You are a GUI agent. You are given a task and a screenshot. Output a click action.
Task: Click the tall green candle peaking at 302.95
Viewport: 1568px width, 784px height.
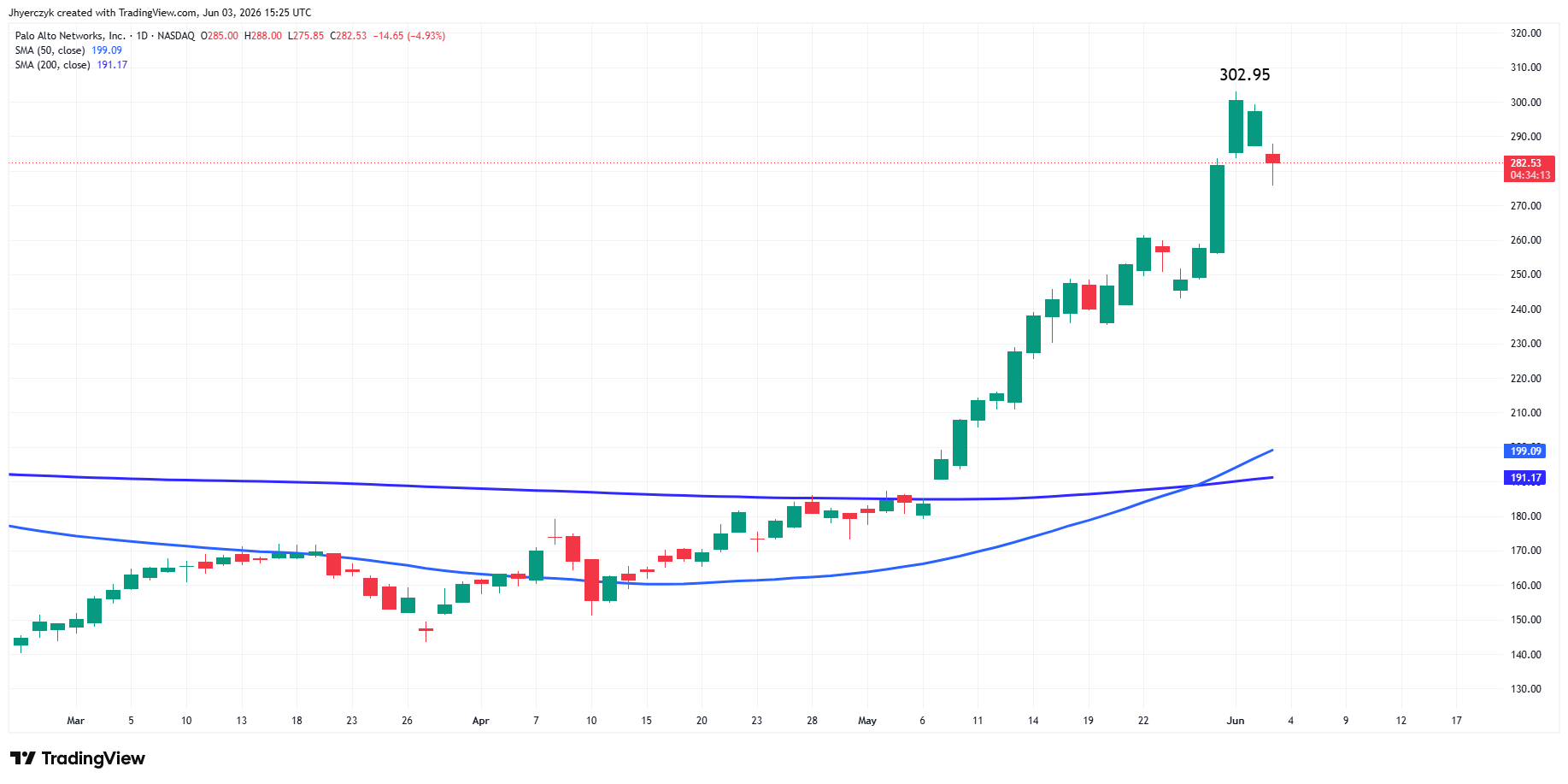coord(1236,127)
